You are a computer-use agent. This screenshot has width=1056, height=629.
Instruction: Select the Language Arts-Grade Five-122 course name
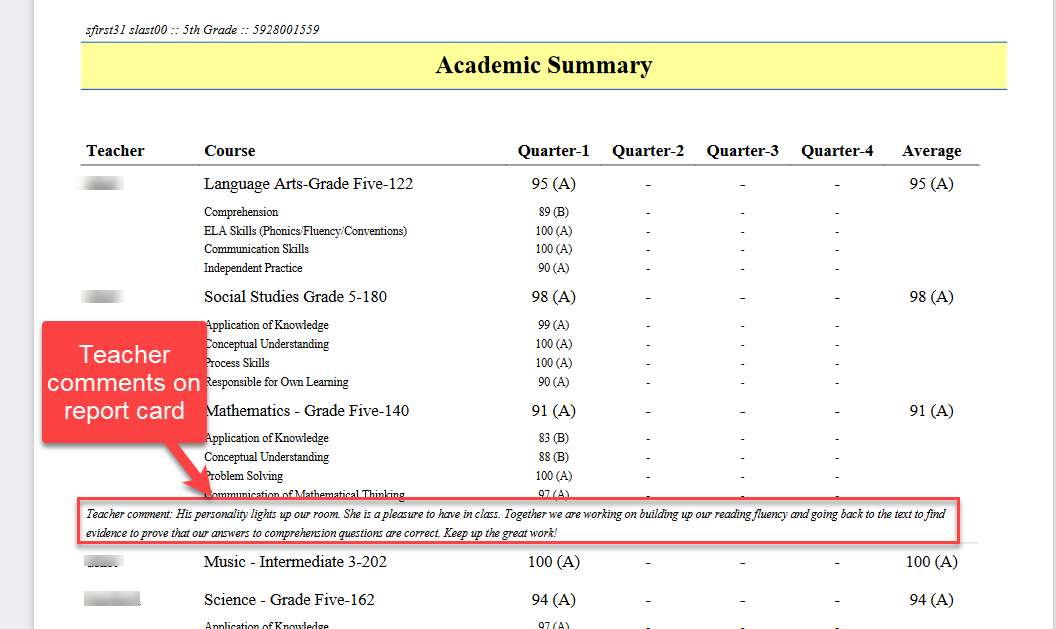(308, 184)
